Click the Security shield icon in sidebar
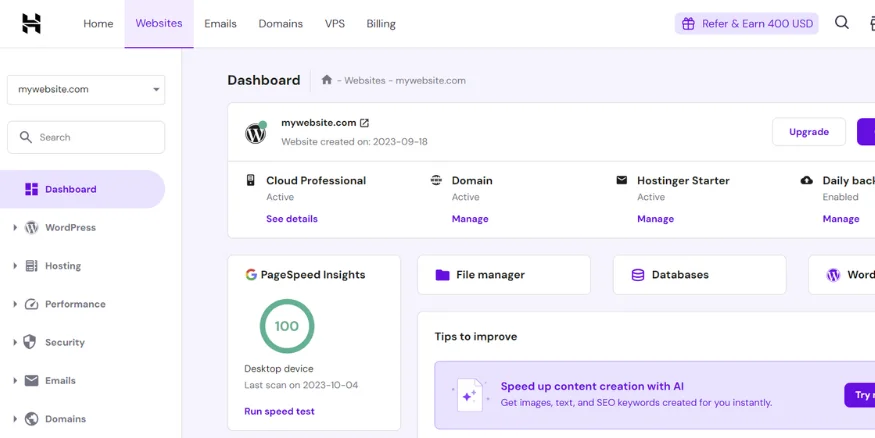 tap(32, 342)
